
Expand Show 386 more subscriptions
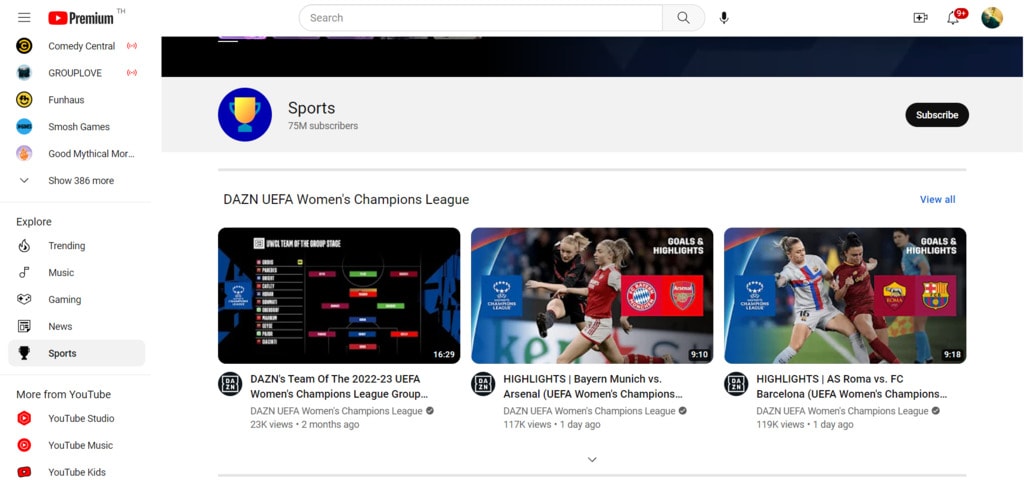[x=76, y=180]
